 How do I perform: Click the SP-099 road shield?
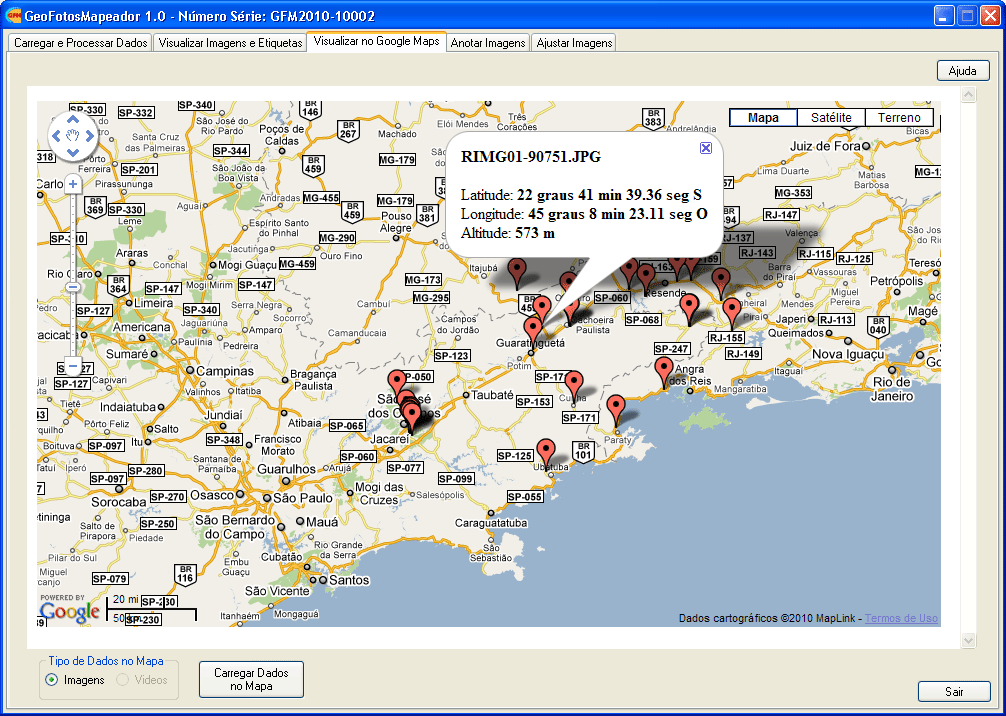(456, 479)
